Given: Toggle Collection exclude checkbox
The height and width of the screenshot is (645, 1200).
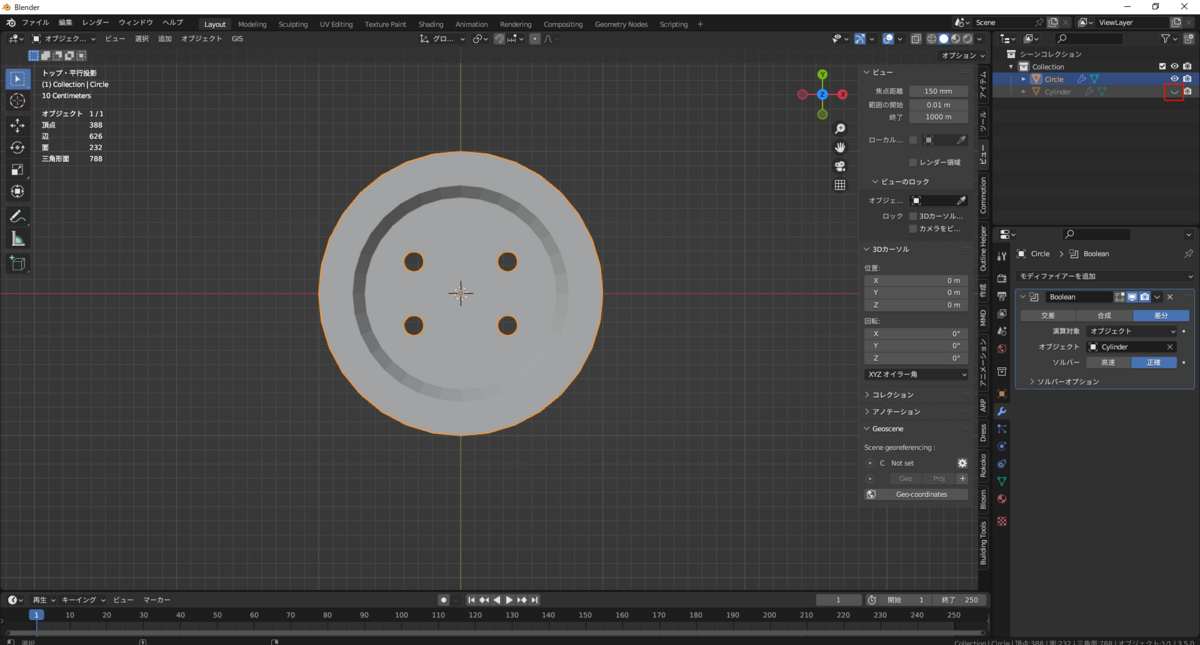Looking at the screenshot, I should (x=1161, y=66).
